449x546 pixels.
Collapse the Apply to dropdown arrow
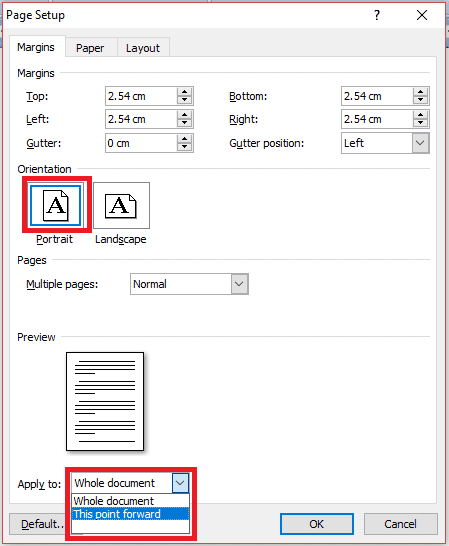click(180, 483)
